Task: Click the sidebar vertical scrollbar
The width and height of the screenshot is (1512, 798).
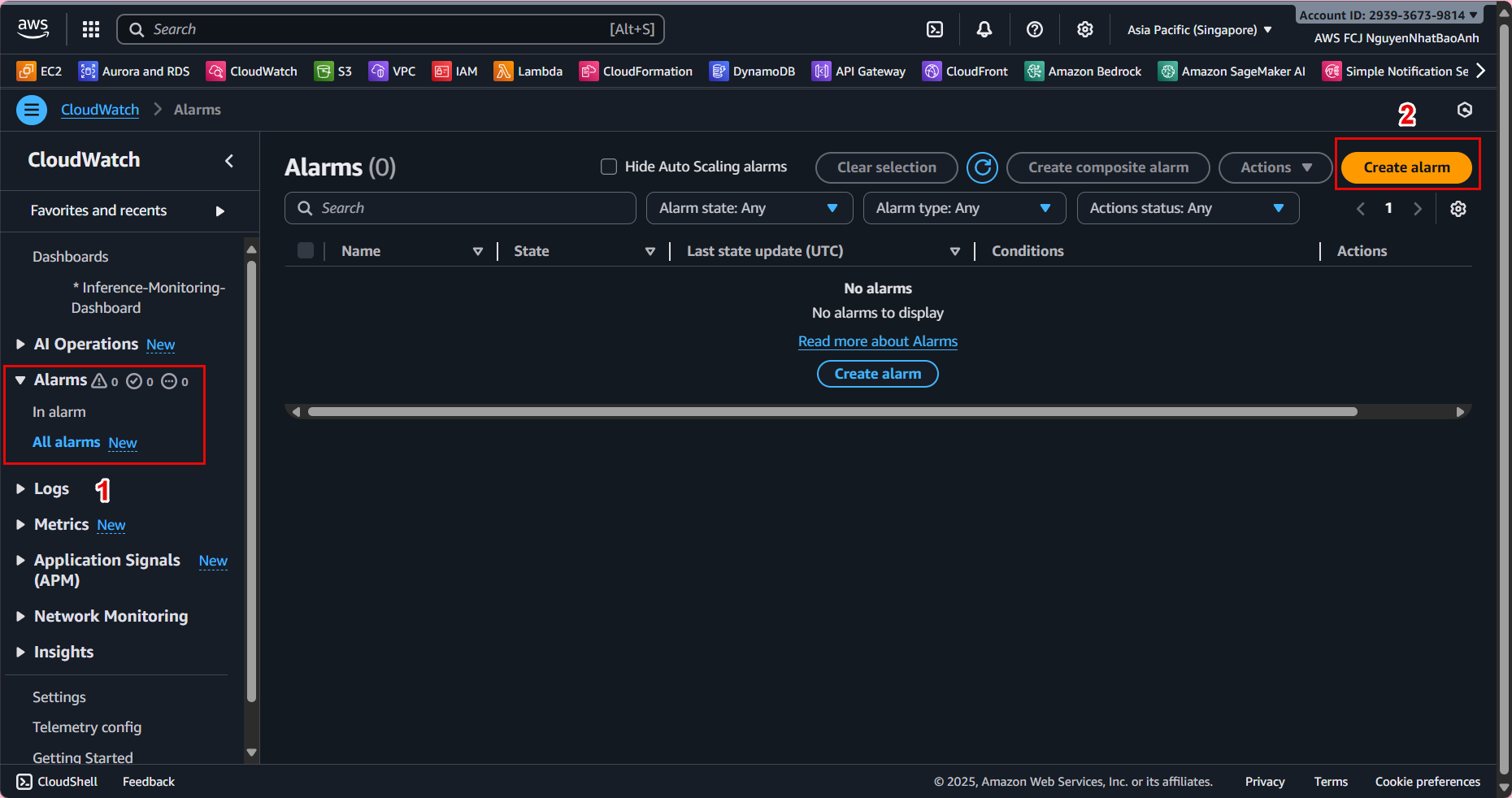Action: tap(251, 479)
